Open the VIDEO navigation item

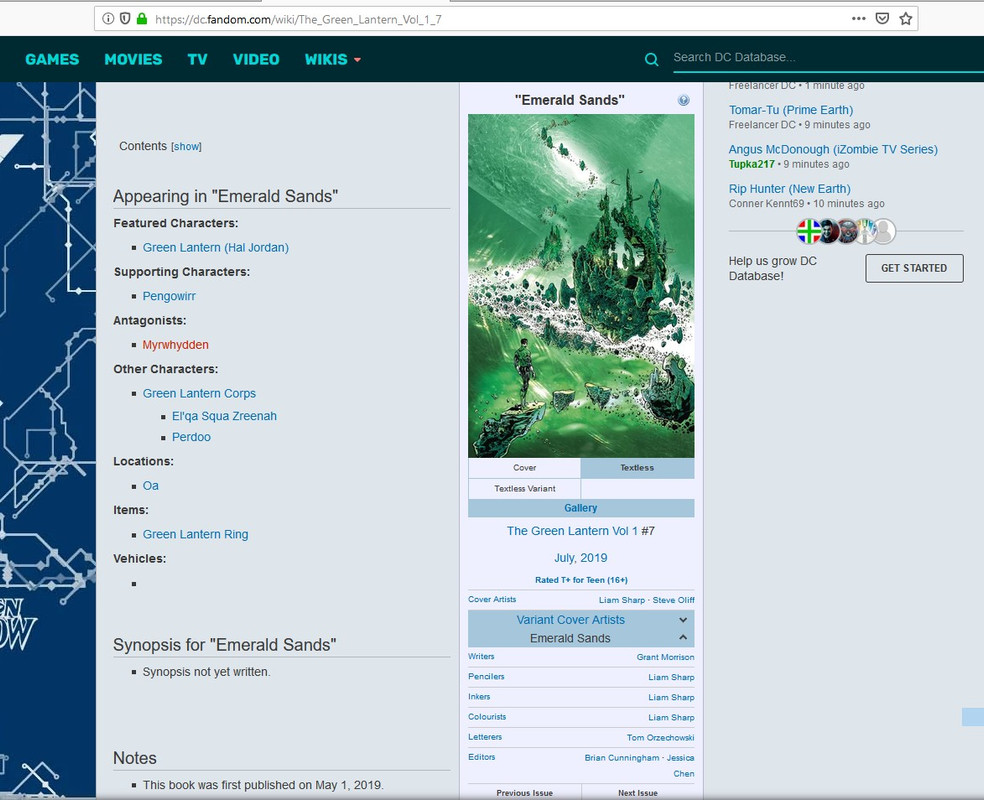[256, 60]
